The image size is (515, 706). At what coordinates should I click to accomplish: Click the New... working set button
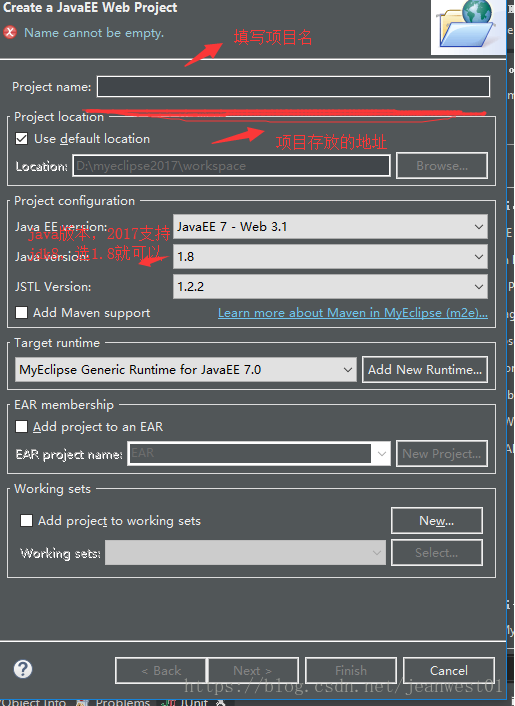click(437, 520)
